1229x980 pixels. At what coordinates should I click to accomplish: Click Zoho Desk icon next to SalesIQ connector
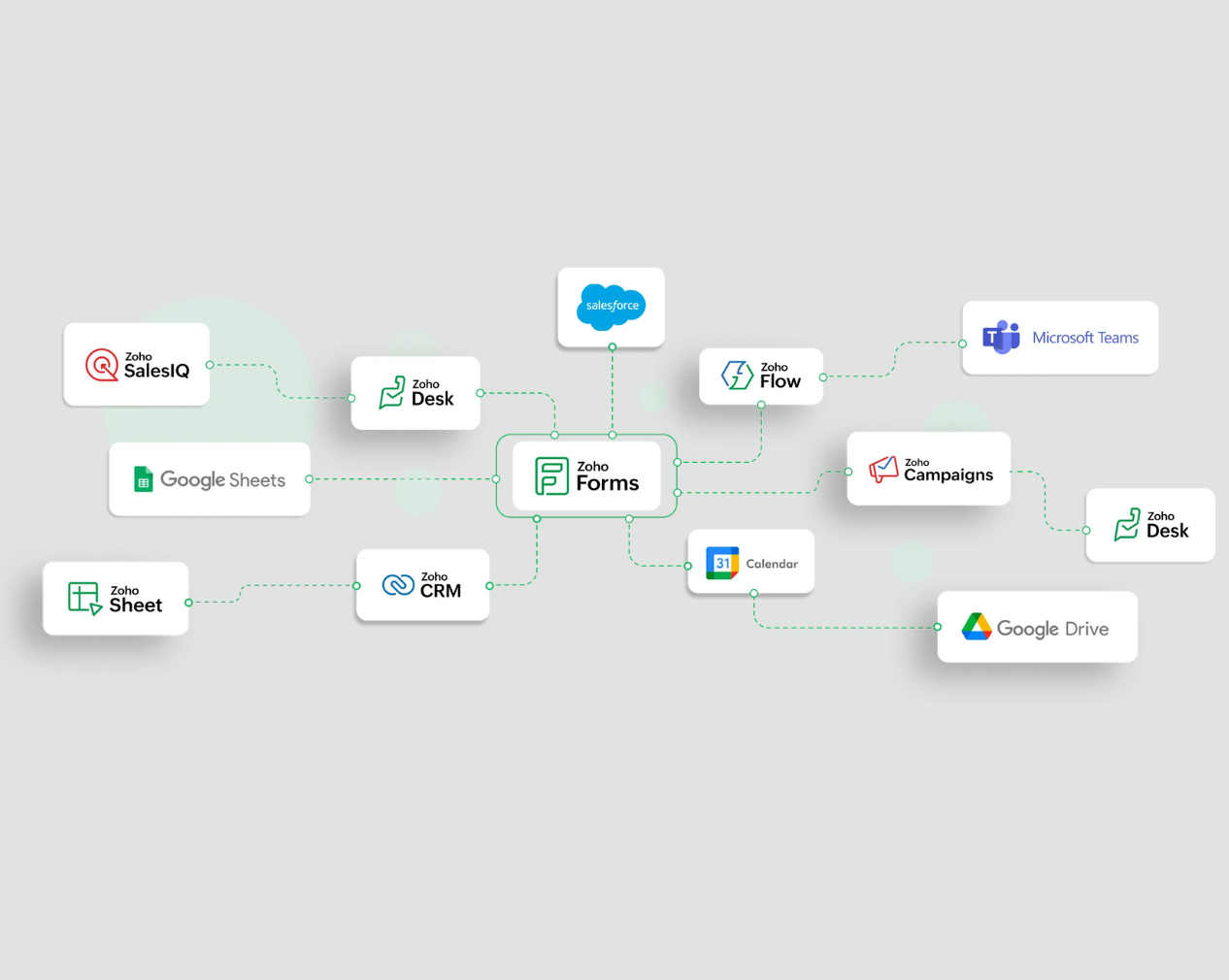pos(392,392)
